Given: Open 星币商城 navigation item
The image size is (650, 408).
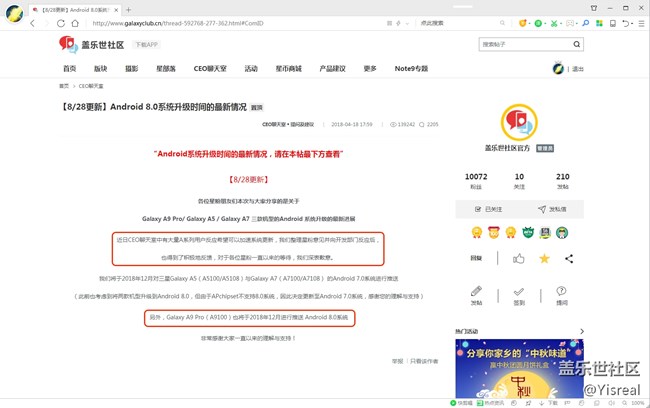Looking at the screenshot, I should (x=289, y=68).
